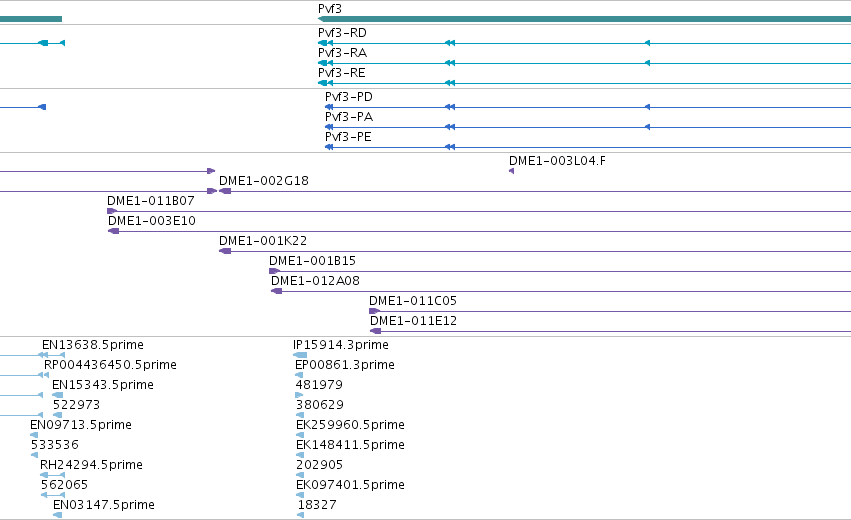Select EST EK148411.5prime
The width and height of the screenshot is (851, 520).
[351, 445]
